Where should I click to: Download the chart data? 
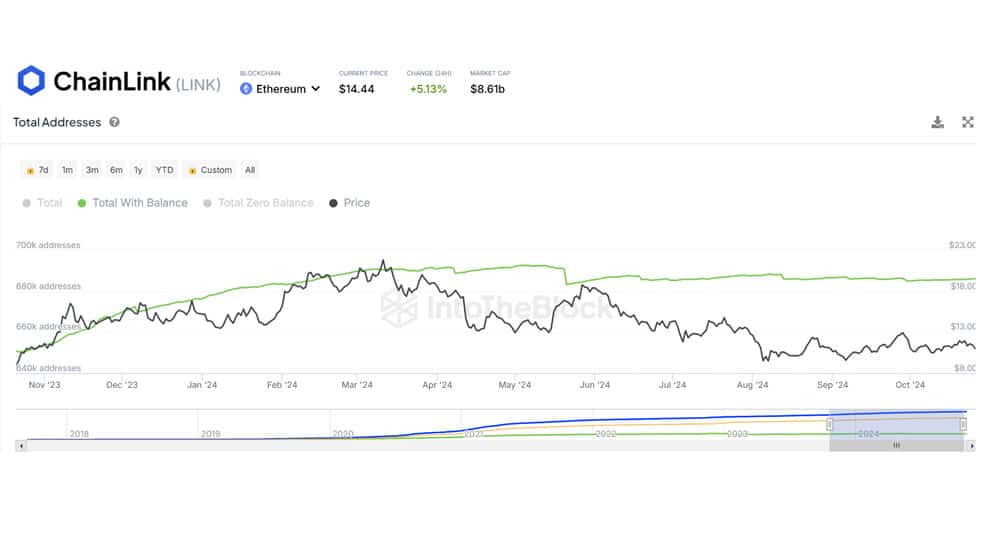938,122
